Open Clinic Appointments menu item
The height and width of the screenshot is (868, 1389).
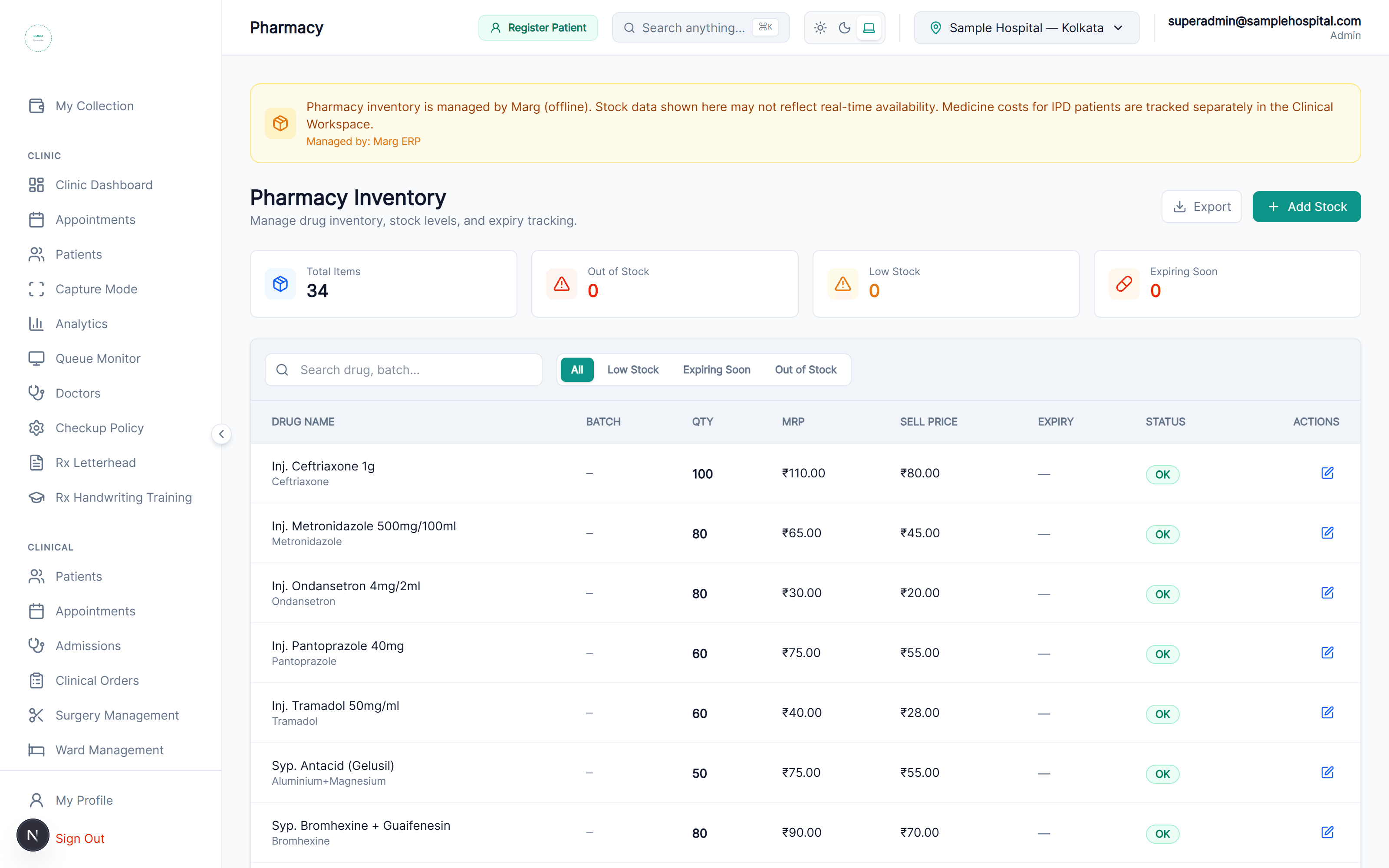pyautogui.click(x=95, y=219)
